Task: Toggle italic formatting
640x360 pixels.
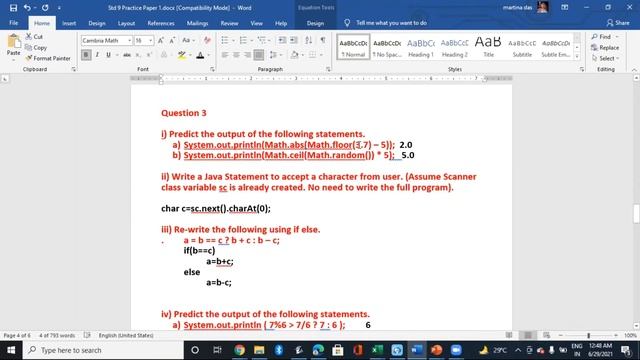Action: click(97, 55)
